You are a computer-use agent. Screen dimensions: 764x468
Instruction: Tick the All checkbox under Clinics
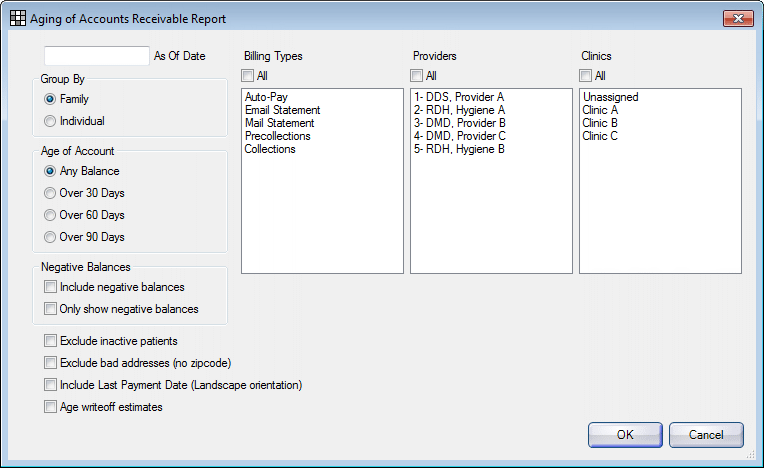coord(586,76)
